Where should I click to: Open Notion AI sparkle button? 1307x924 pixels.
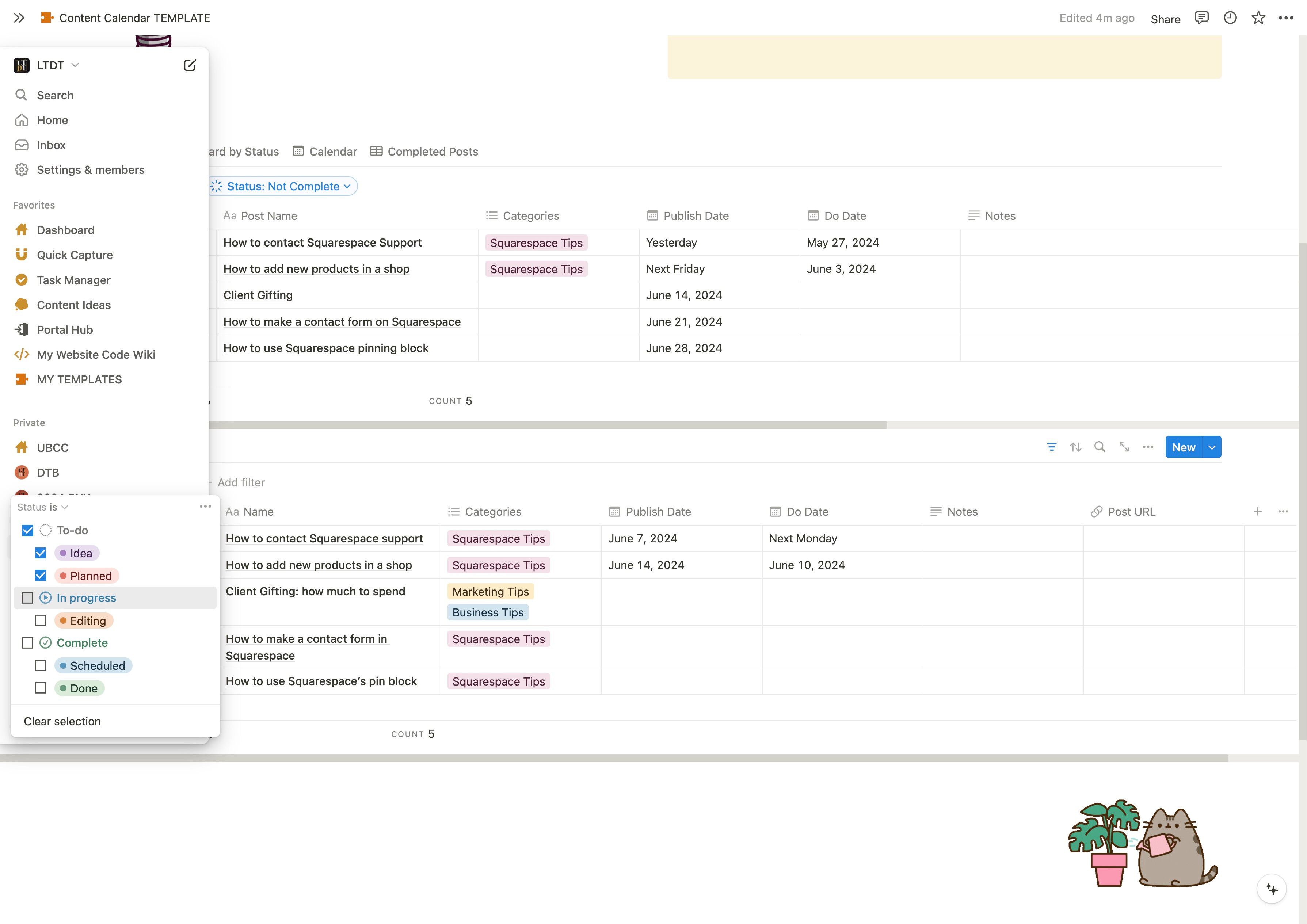(x=1271, y=889)
